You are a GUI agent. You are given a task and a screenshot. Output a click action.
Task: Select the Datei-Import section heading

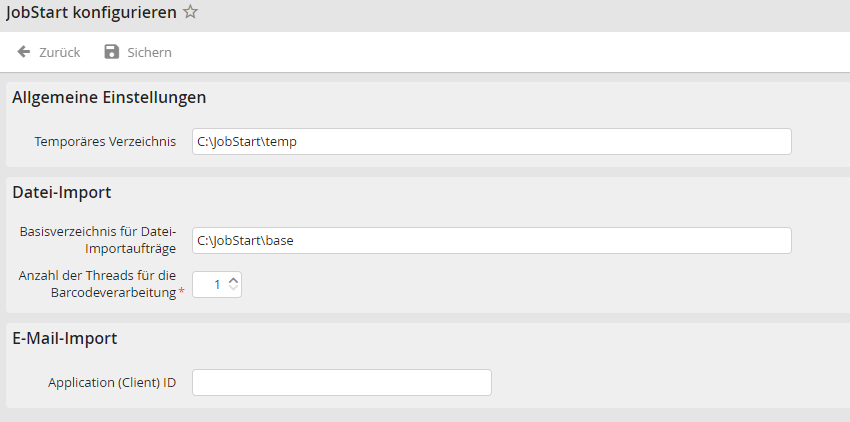click(x=61, y=192)
